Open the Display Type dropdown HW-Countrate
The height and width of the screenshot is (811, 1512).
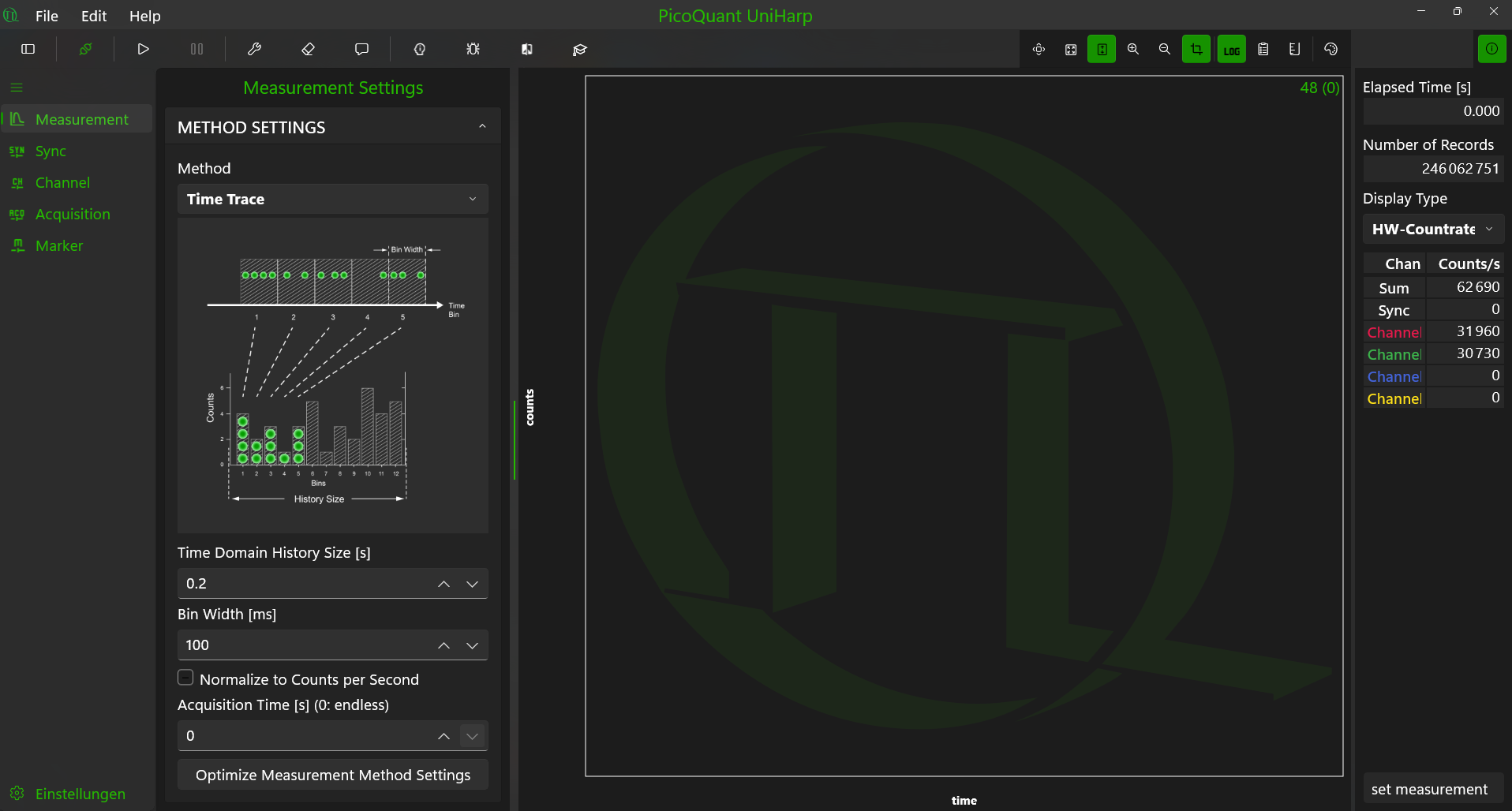[x=1433, y=229]
